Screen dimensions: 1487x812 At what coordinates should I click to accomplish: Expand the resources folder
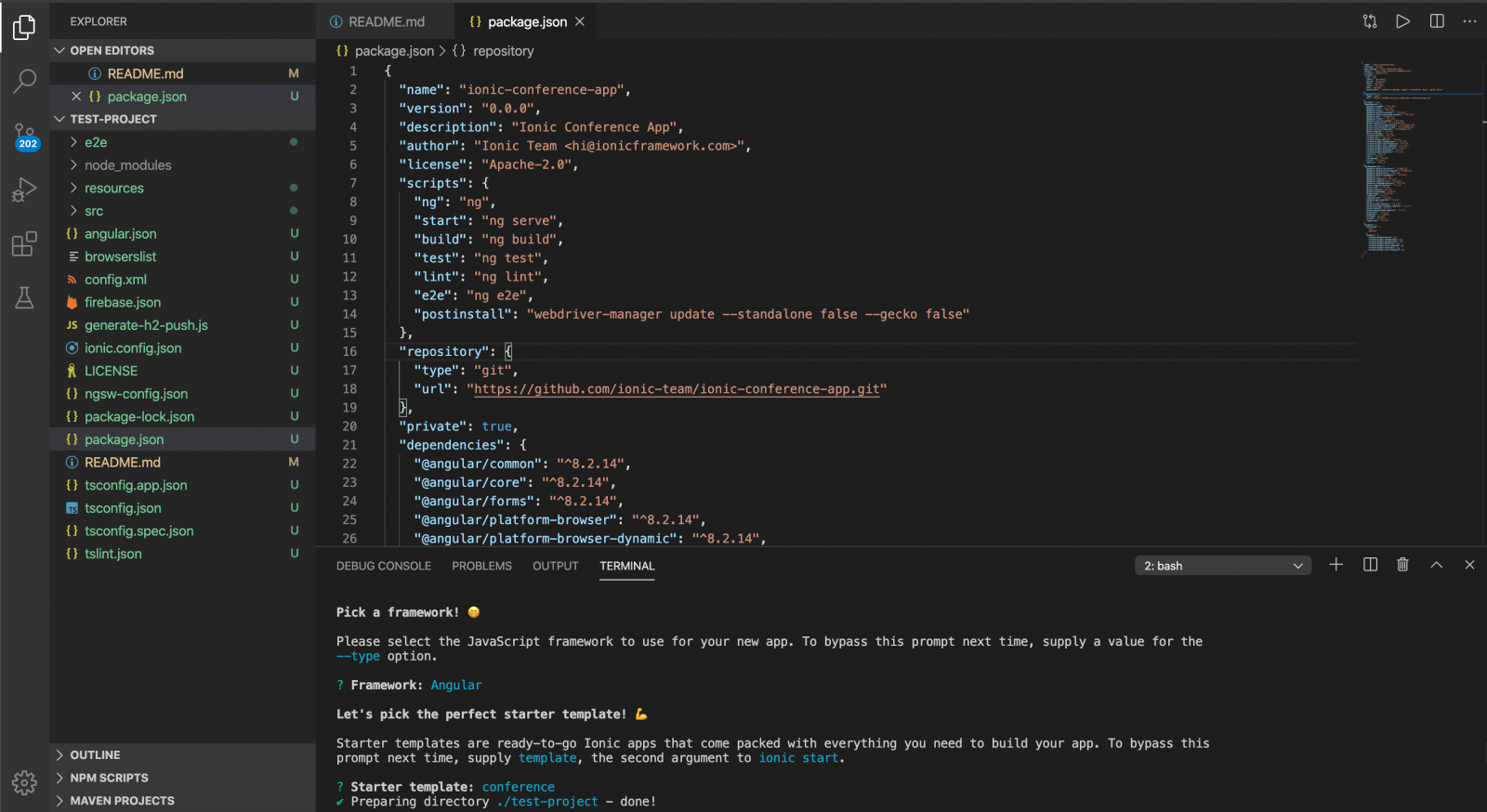click(x=182, y=188)
